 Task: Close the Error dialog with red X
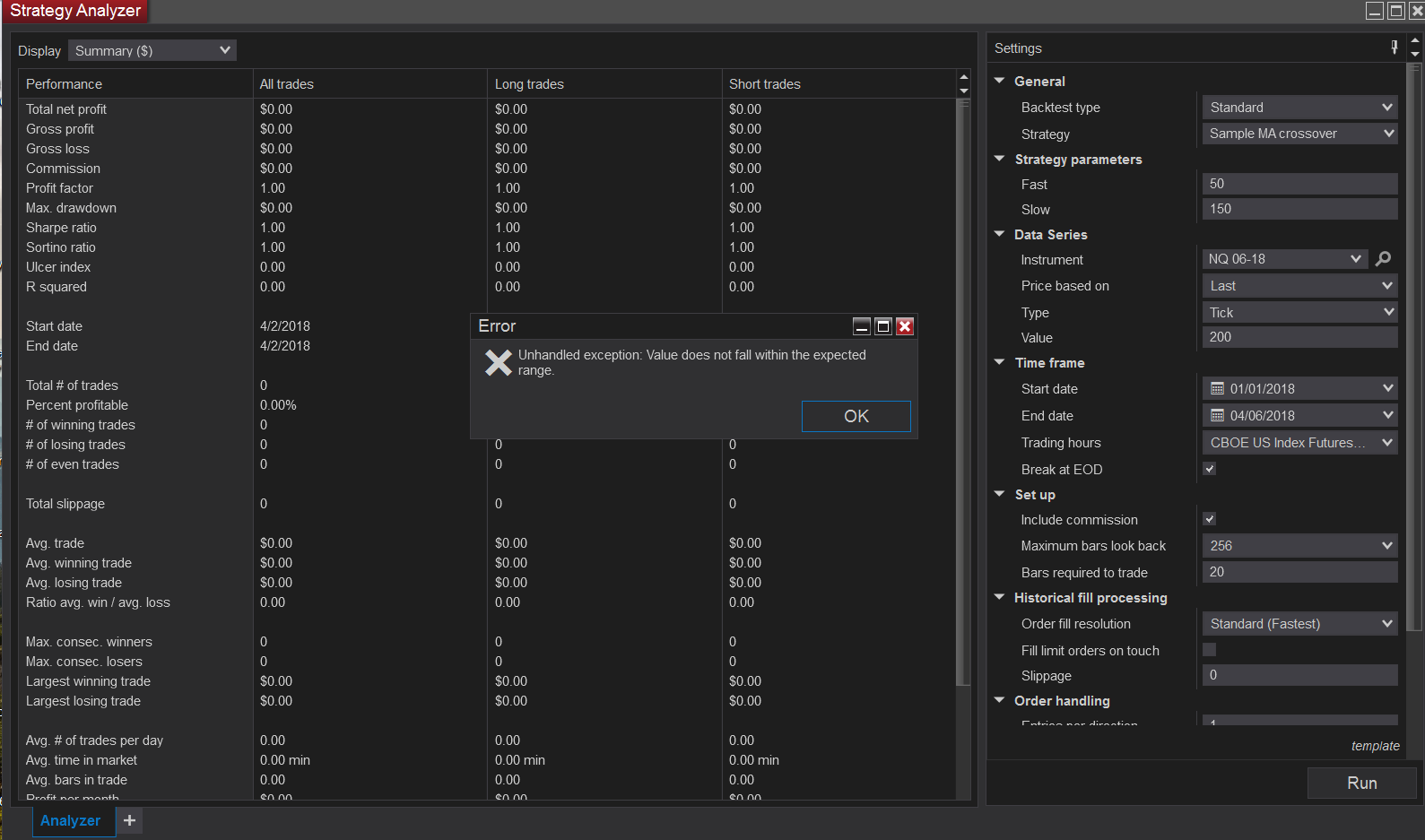pyautogui.click(x=905, y=326)
